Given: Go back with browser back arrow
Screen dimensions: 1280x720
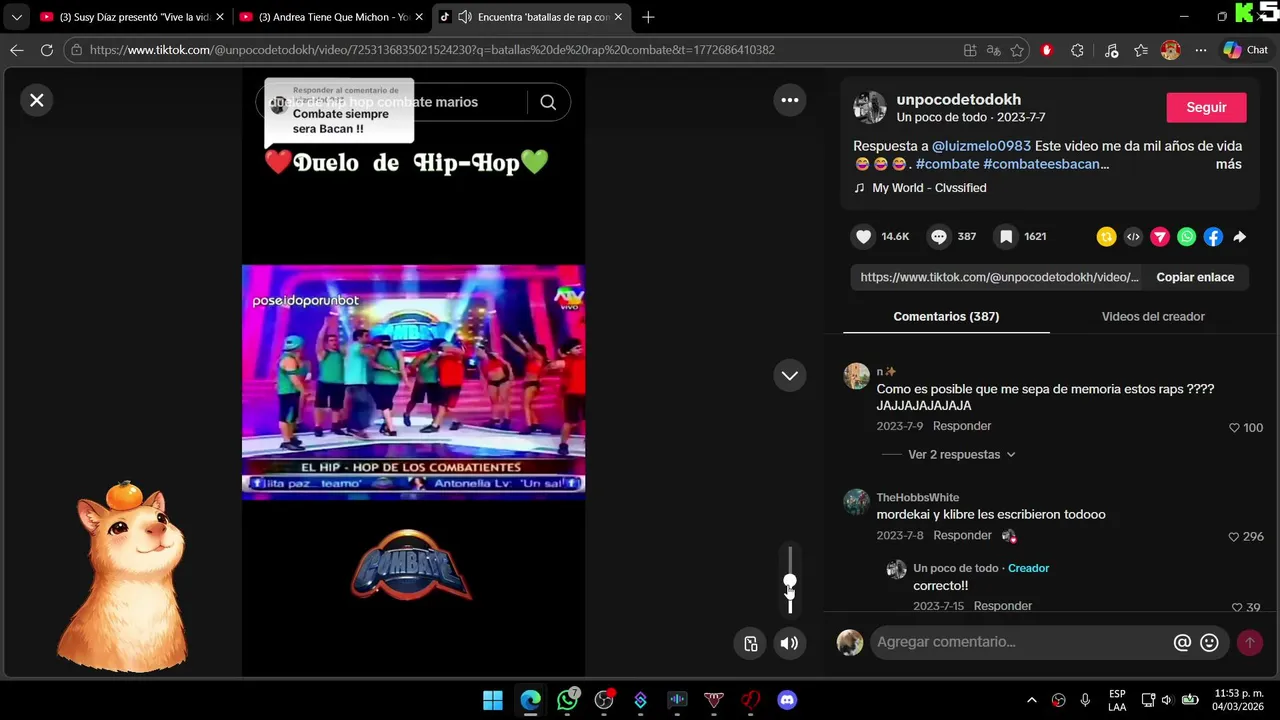Looking at the screenshot, I should tap(17, 50).
